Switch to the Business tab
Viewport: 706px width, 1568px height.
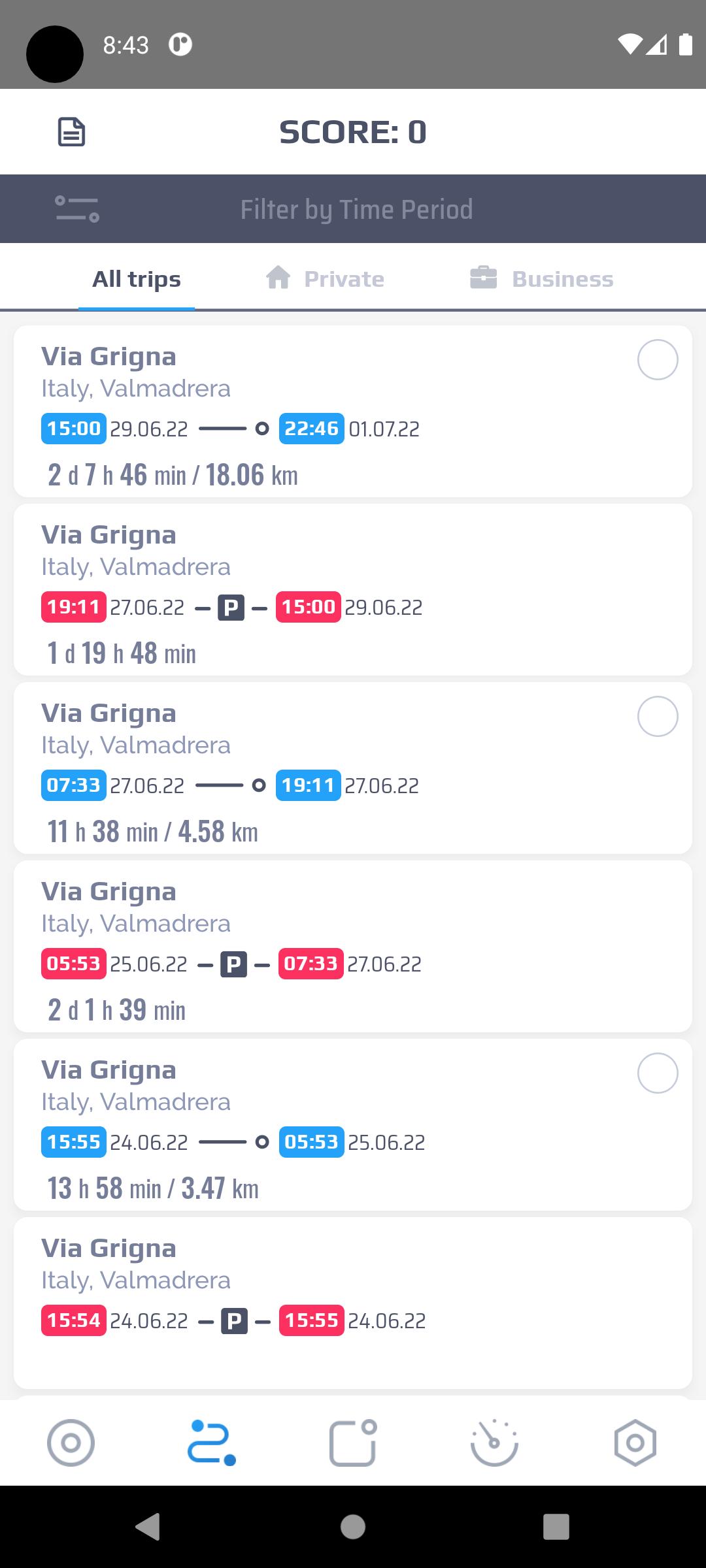click(x=542, y=280)
